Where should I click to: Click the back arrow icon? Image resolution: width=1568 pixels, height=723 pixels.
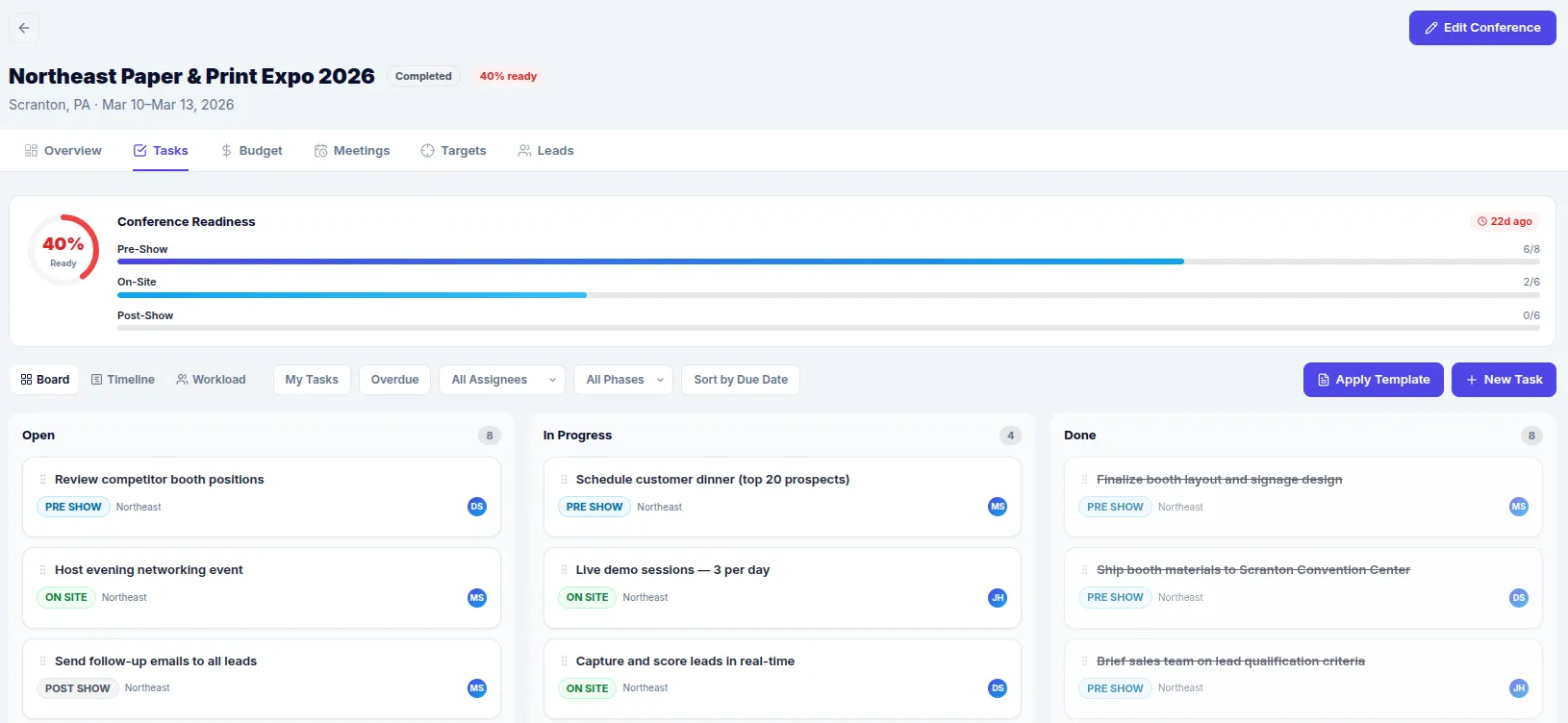pyautogui.click(x=24, y=28)
